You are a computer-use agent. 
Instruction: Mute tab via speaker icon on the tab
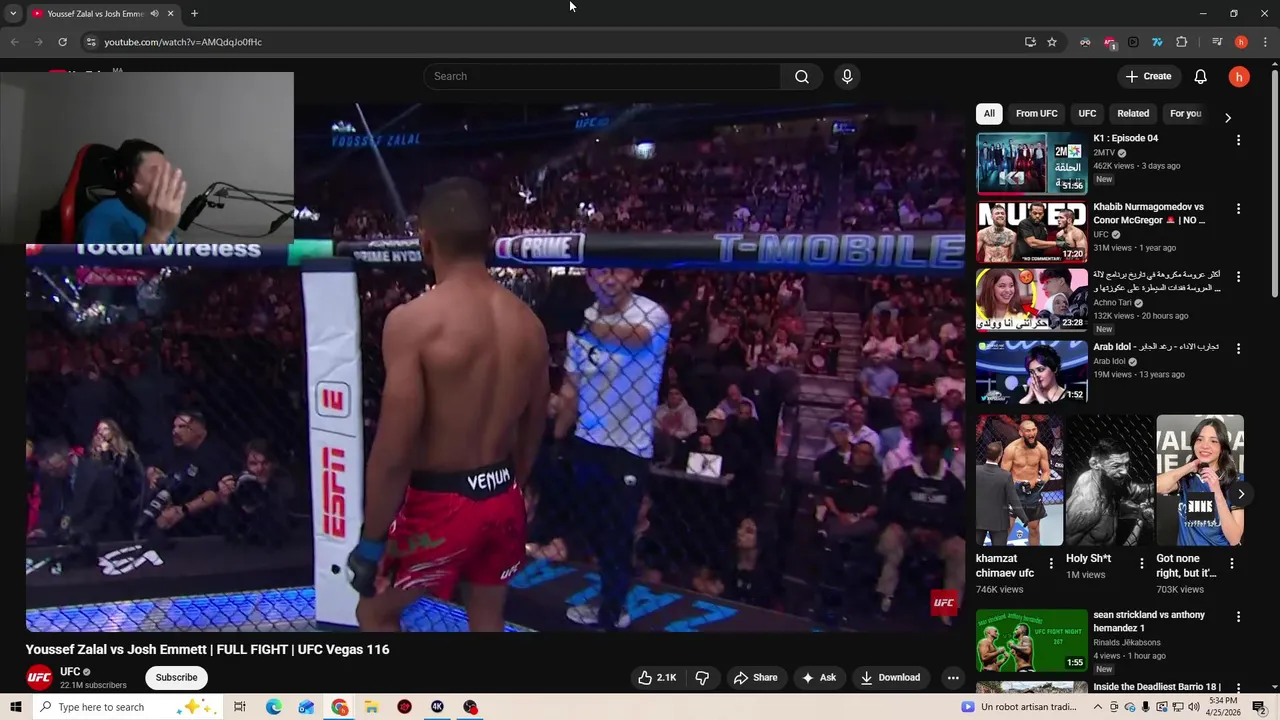(x=154, y=14)
